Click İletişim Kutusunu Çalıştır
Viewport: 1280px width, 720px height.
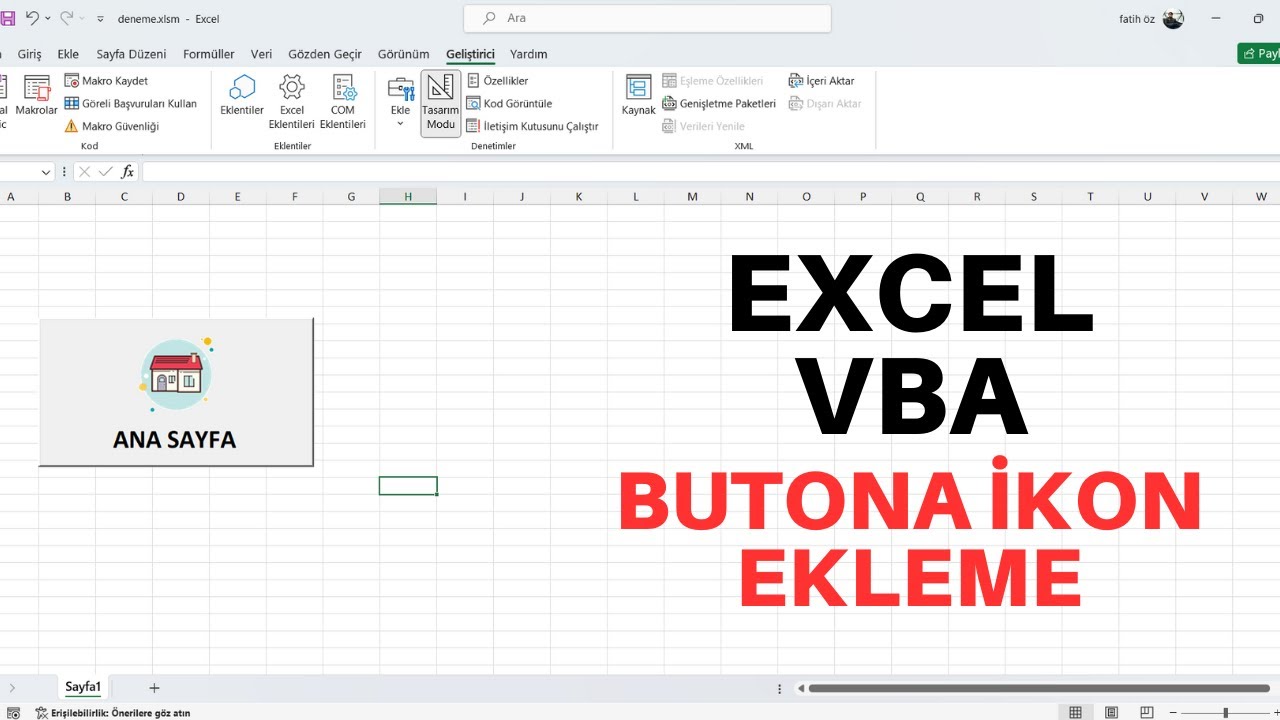(x=532, y=126)
